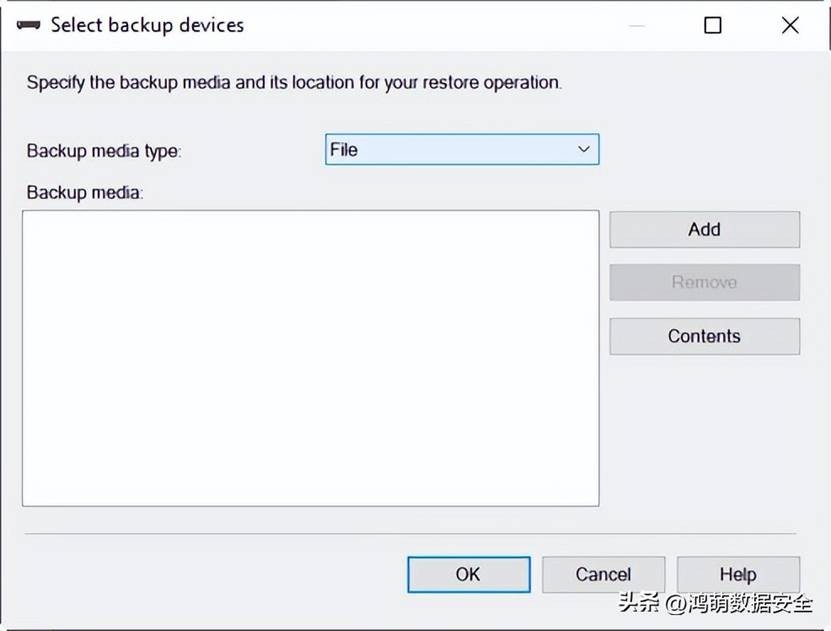The image size is (831, 631).
Task: Click the restore operation instruction text
Action: coord(294,83)
